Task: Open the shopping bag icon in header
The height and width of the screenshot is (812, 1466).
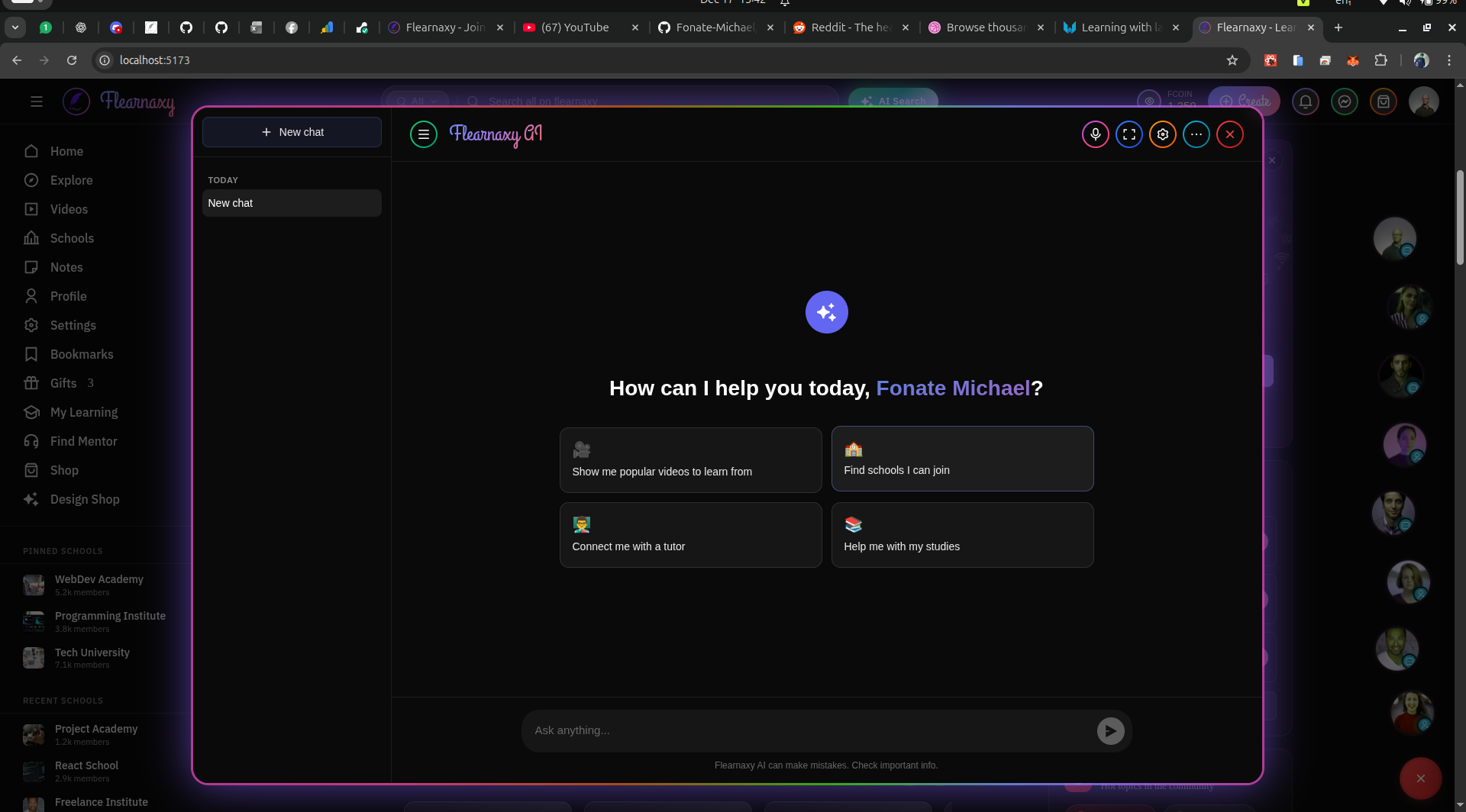Action: (1384, 101)
